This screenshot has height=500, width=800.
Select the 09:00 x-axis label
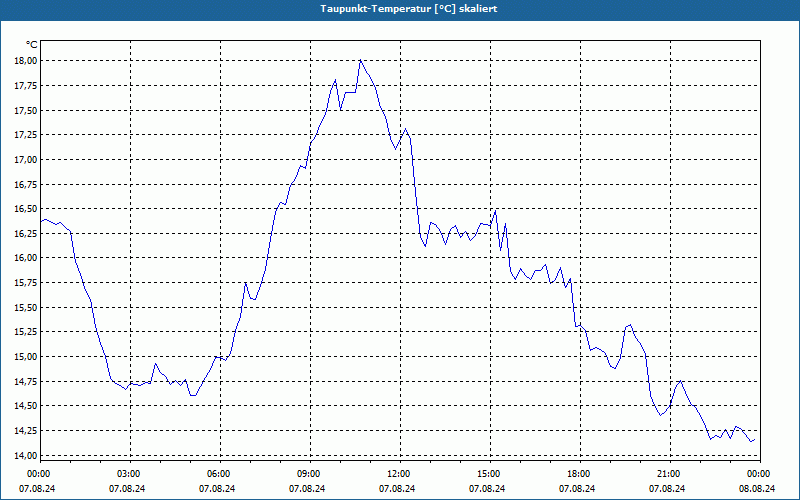point(308,474)
